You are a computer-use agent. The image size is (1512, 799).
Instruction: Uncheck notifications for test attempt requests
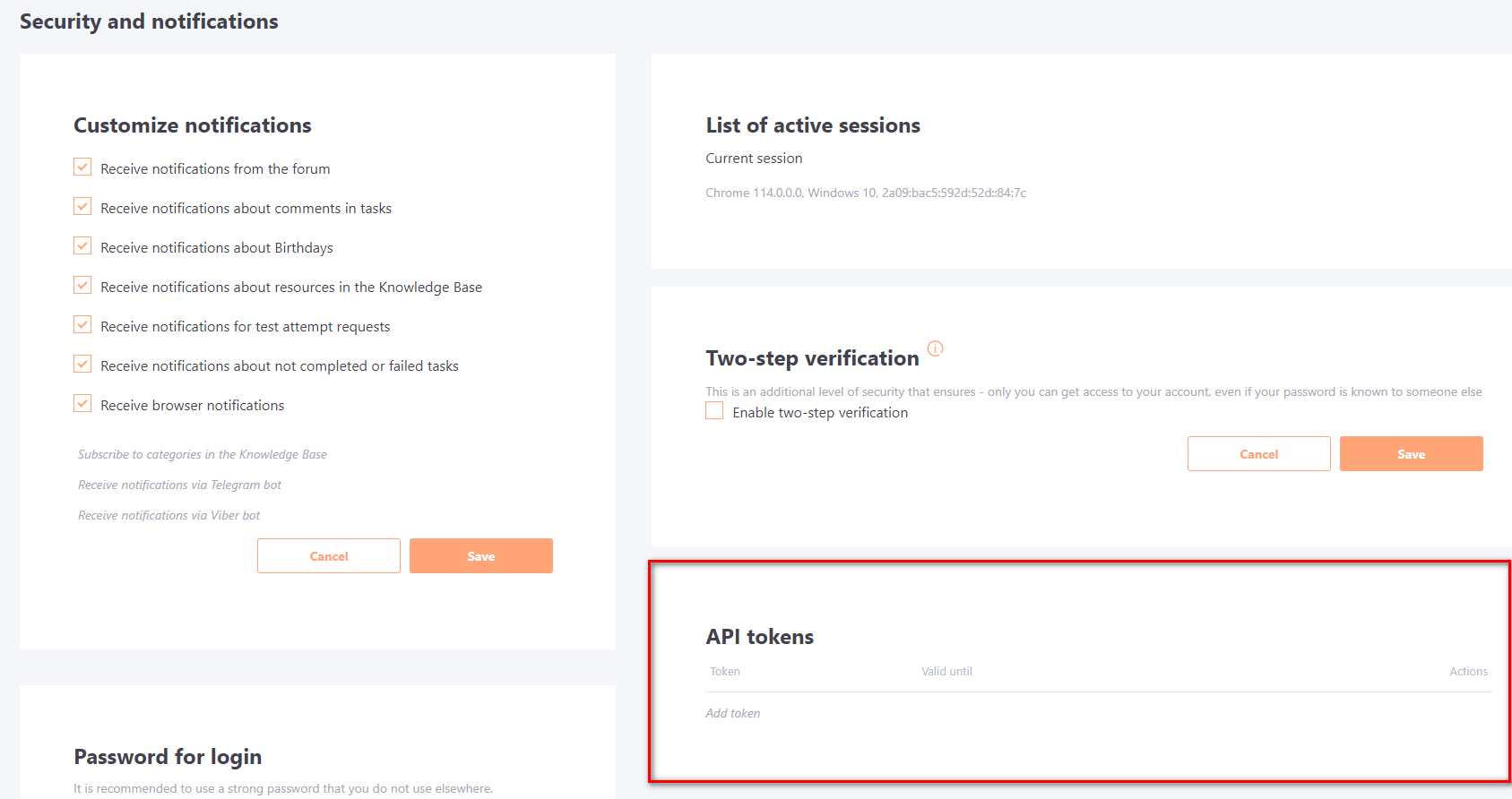pos(82,325)
